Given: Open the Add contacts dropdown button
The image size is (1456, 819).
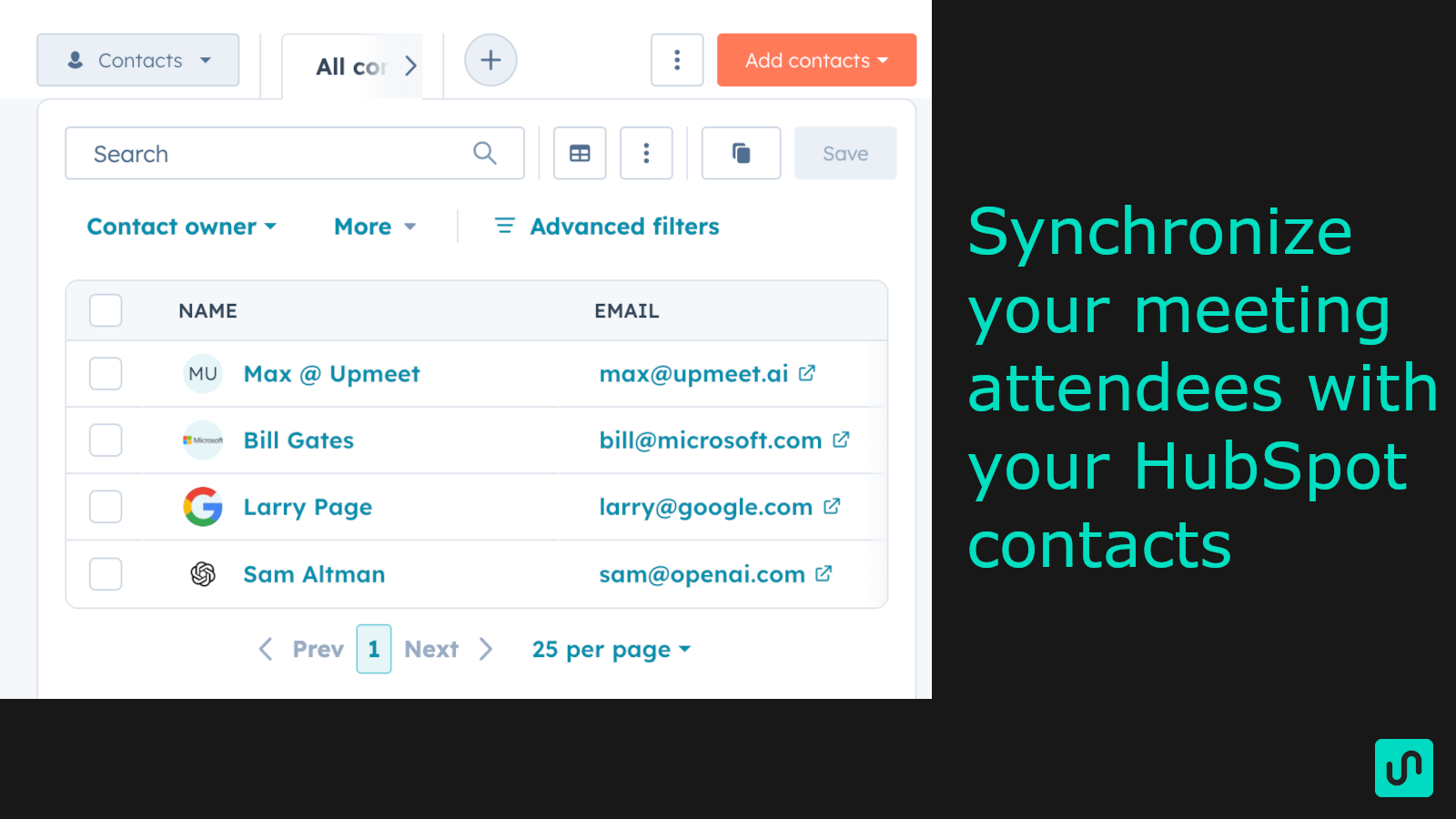Looking at the screenshot, I should point(816,60).
